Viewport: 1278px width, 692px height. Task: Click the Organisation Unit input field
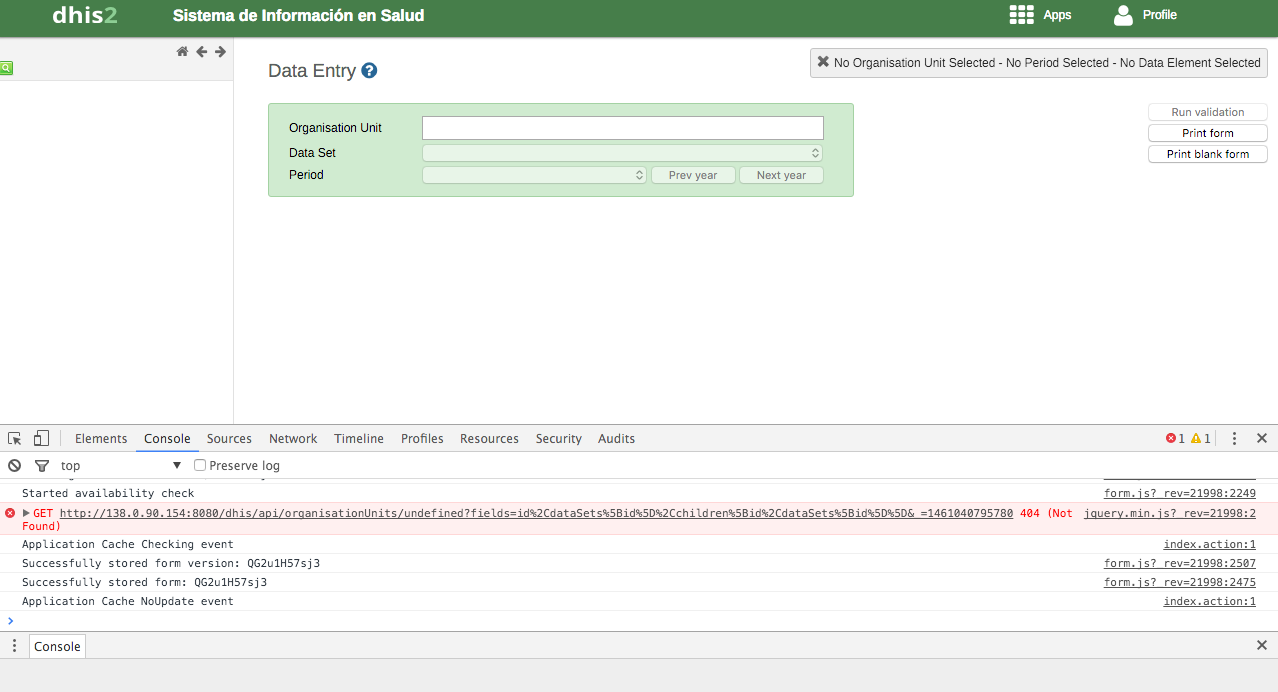622,128
